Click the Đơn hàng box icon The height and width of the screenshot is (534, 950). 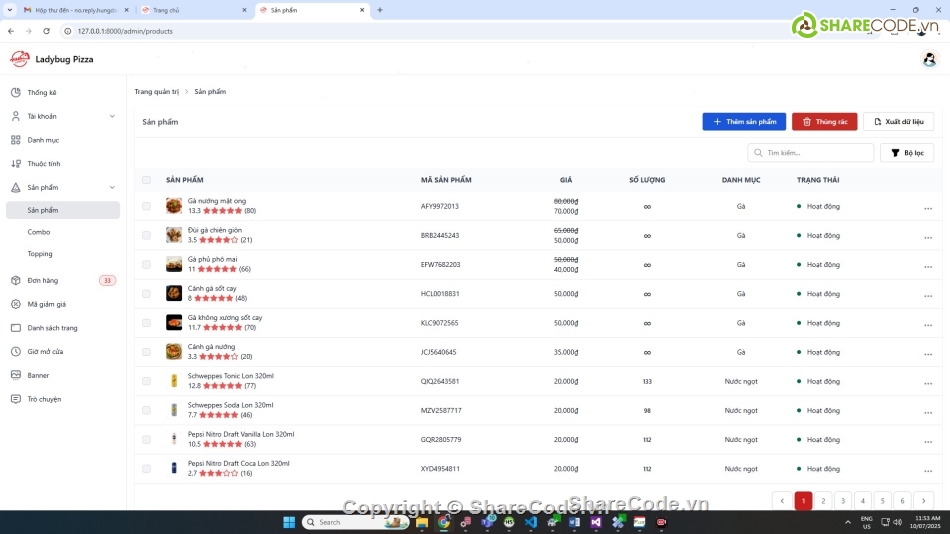pyautogui.click(x=16, y=280)
